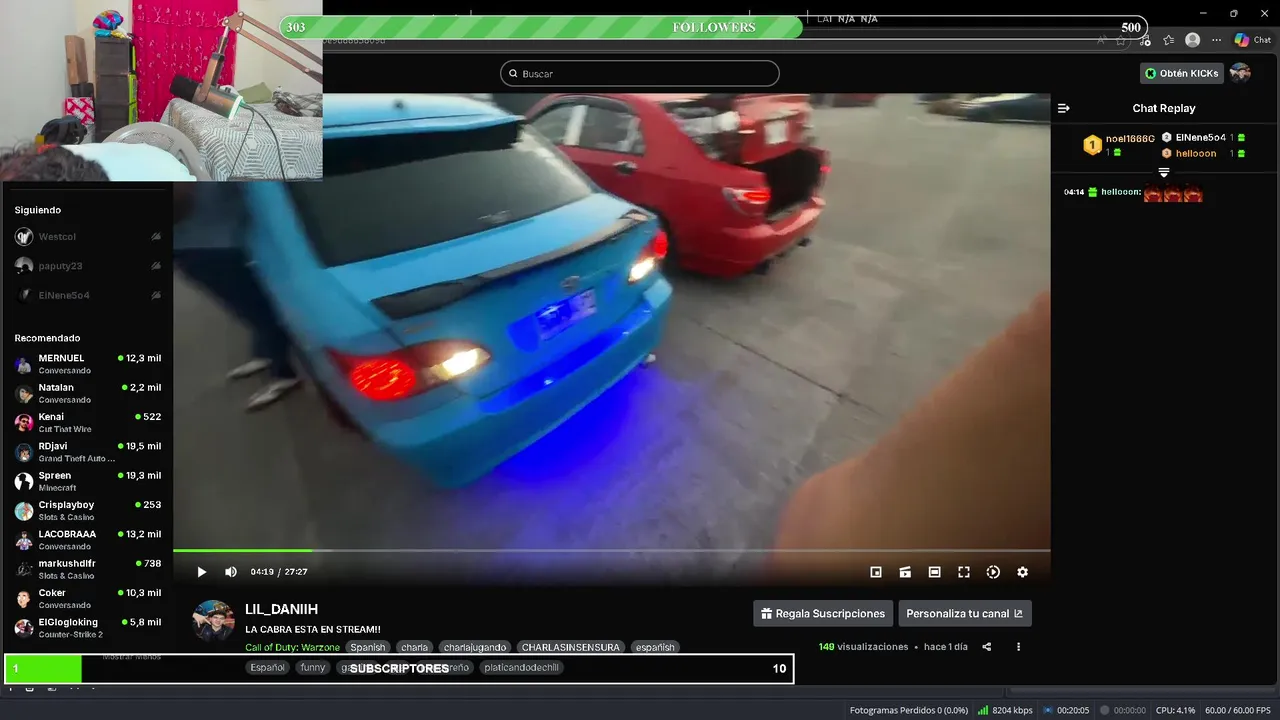Click Personaliza tu canal button

[x=965, y=613]
